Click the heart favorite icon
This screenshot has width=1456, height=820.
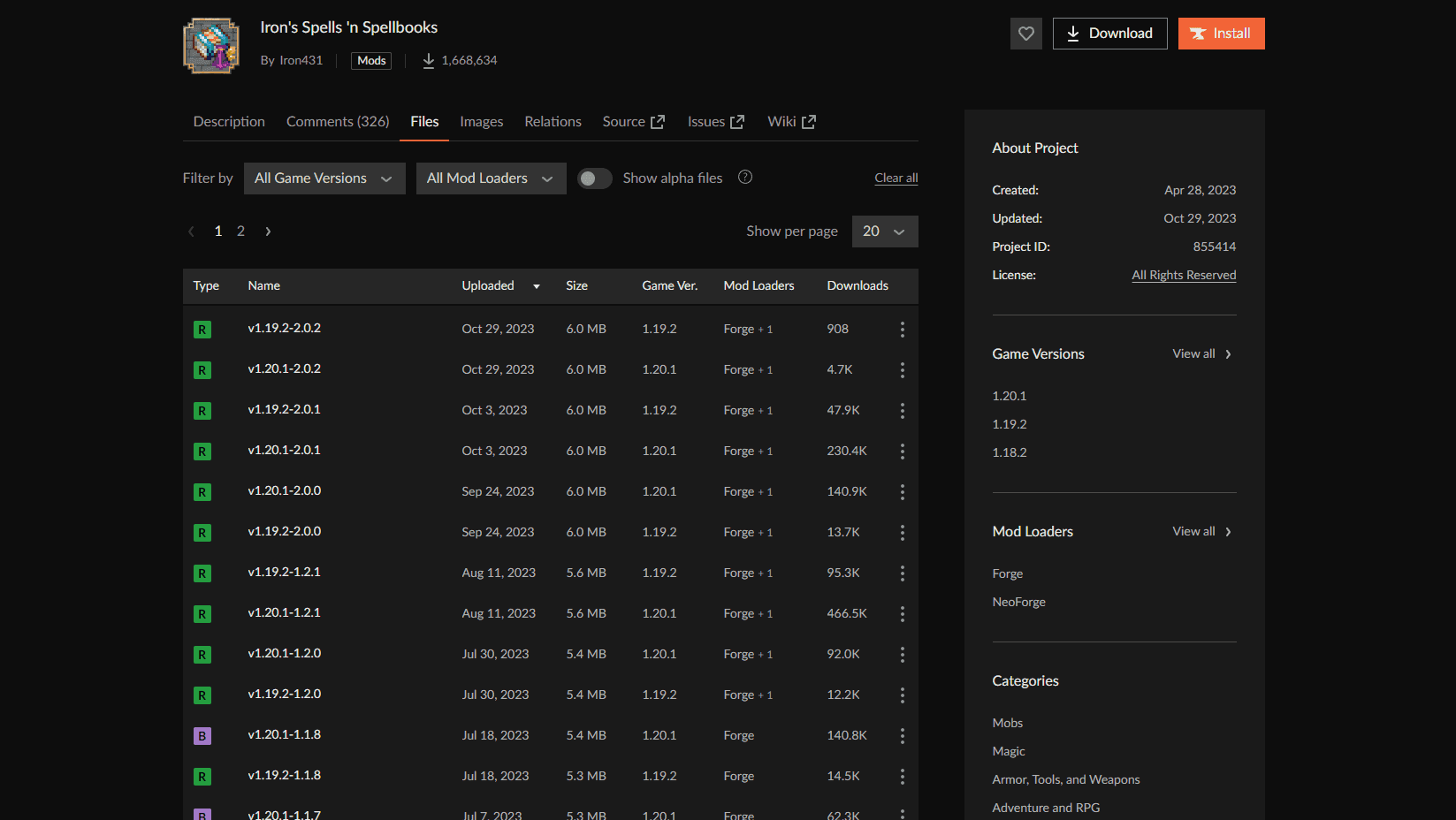click(1025, 34)
